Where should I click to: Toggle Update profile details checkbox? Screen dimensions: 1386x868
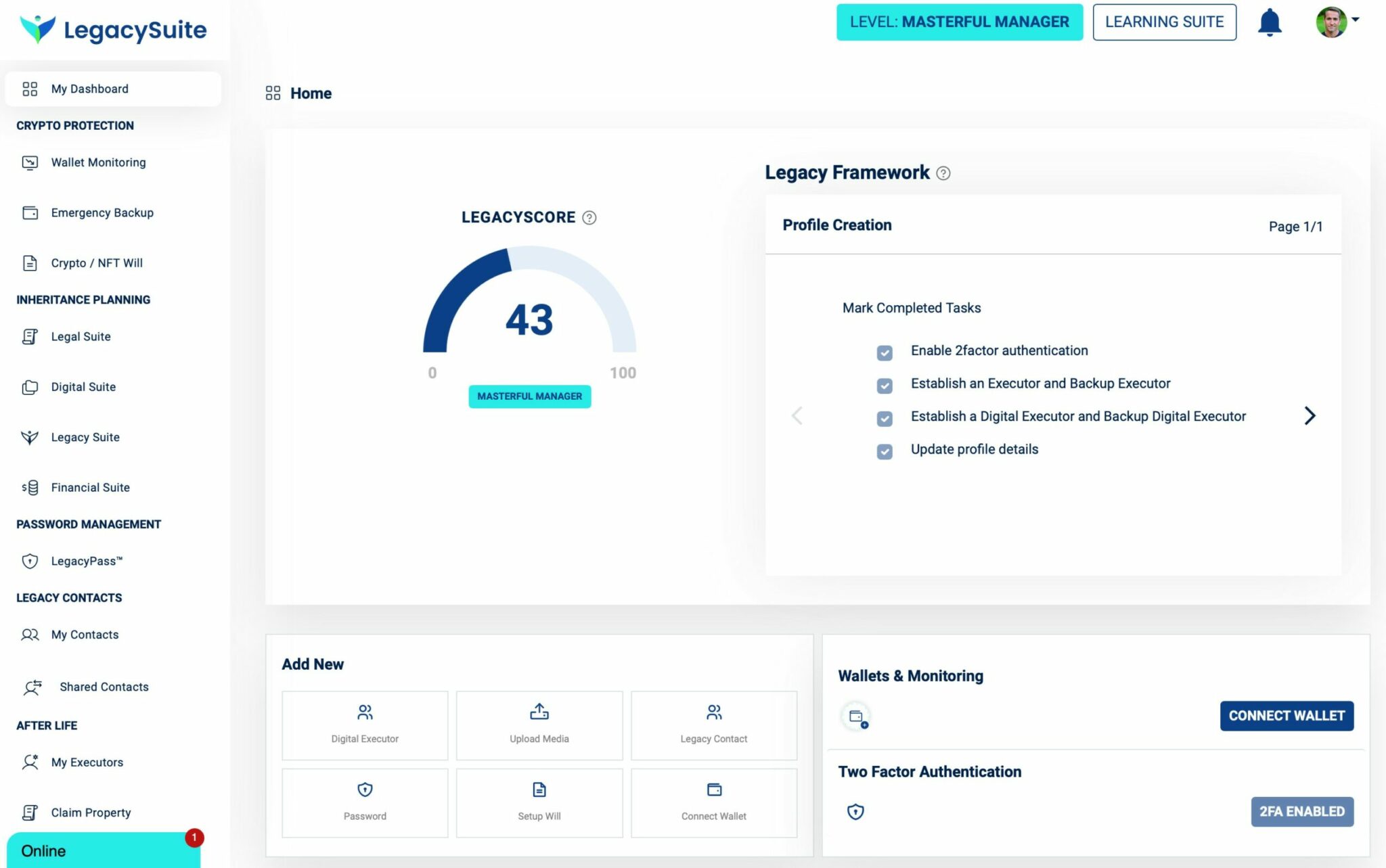tap(885, 451)
